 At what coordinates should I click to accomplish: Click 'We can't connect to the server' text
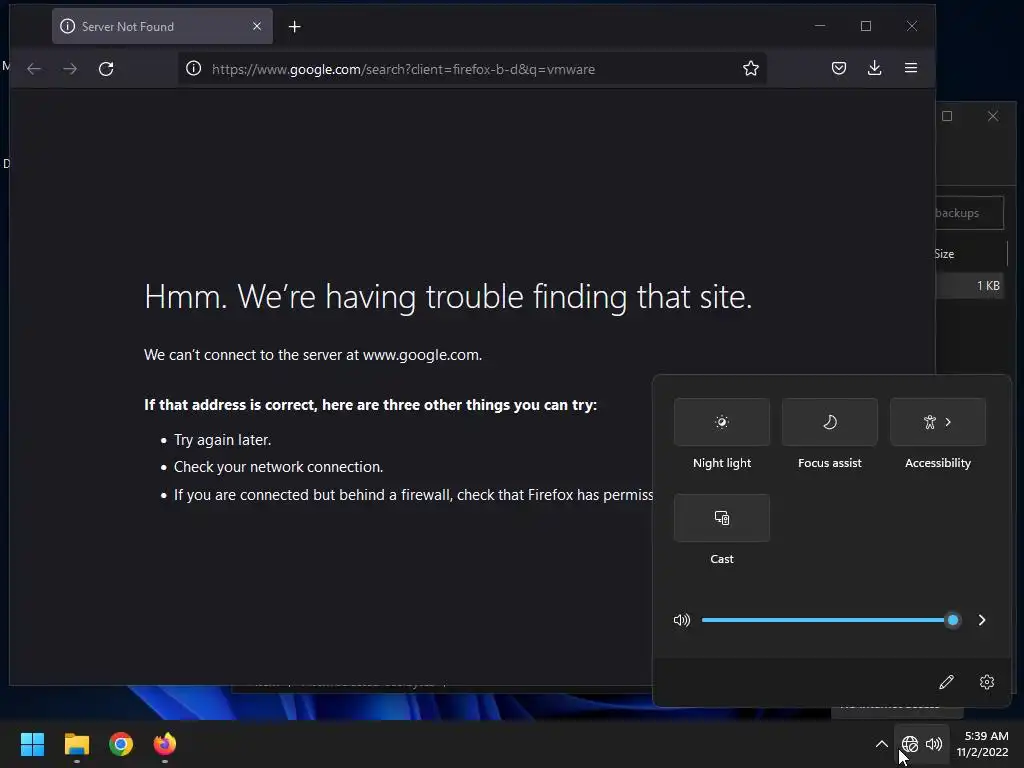(x=313, y=355)
